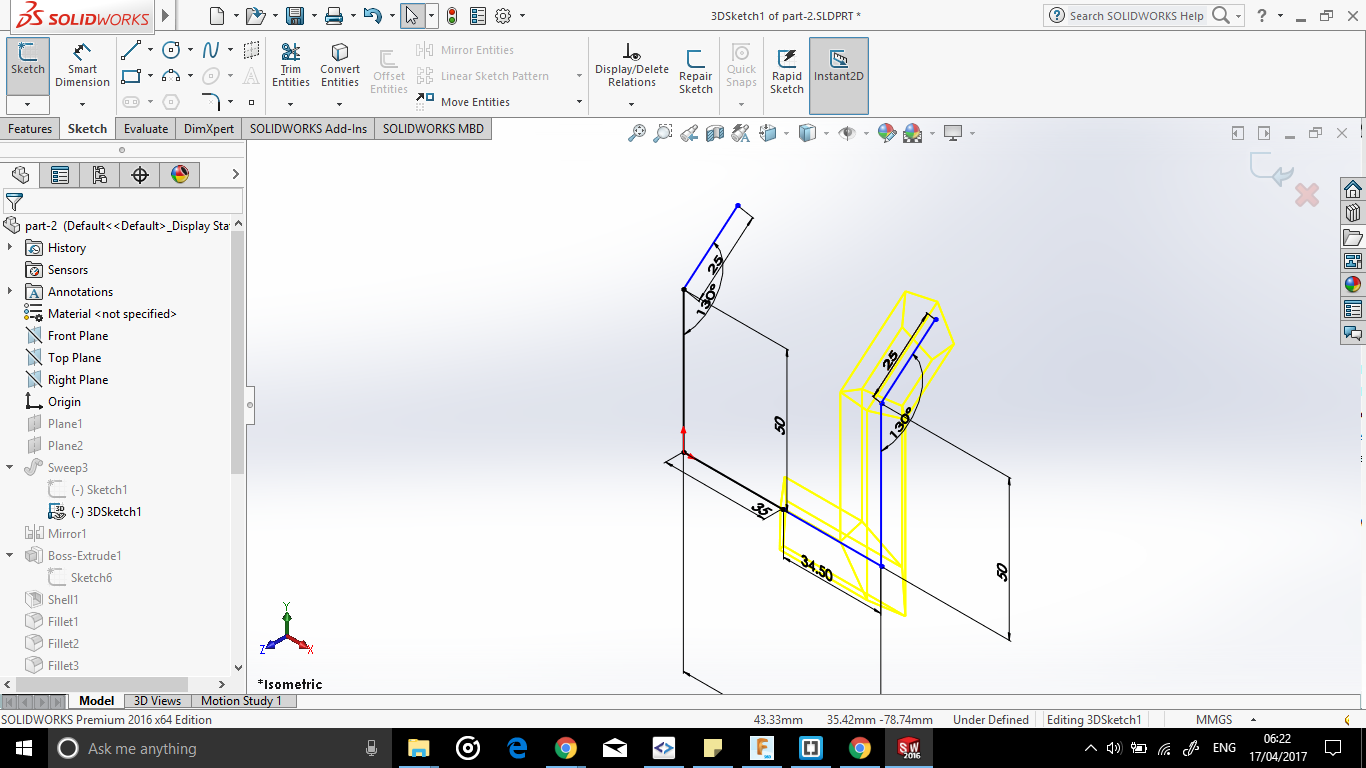Viewport: 1366px width, 768px height.
Task: Click Edit Appearance color ball icon
Action: pyautogui.click(x=887, y=133)
